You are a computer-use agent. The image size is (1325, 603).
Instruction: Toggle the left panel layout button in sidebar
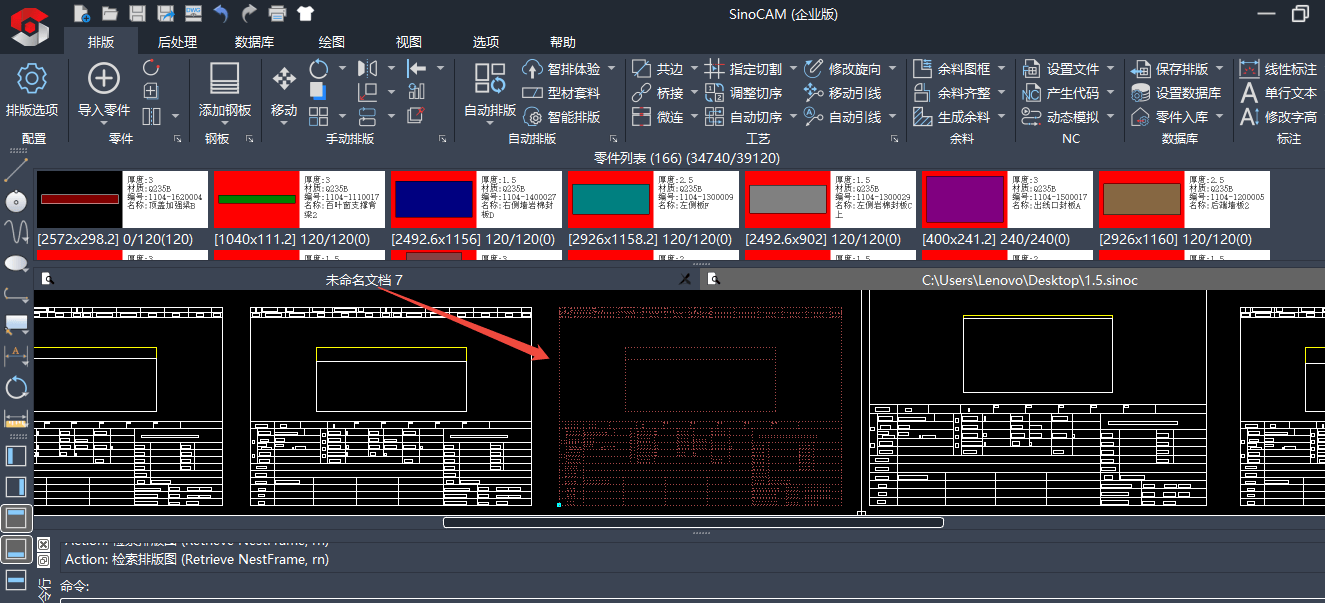16,457
